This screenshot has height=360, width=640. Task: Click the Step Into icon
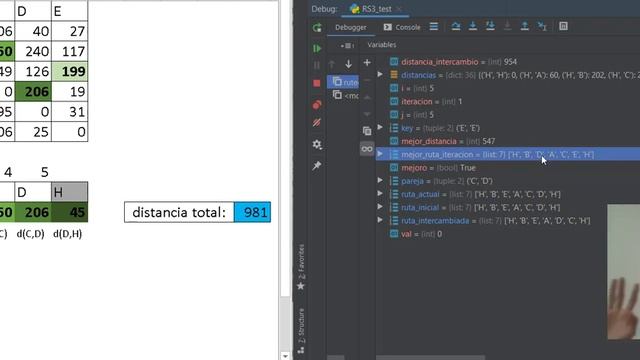click(473, 27)
